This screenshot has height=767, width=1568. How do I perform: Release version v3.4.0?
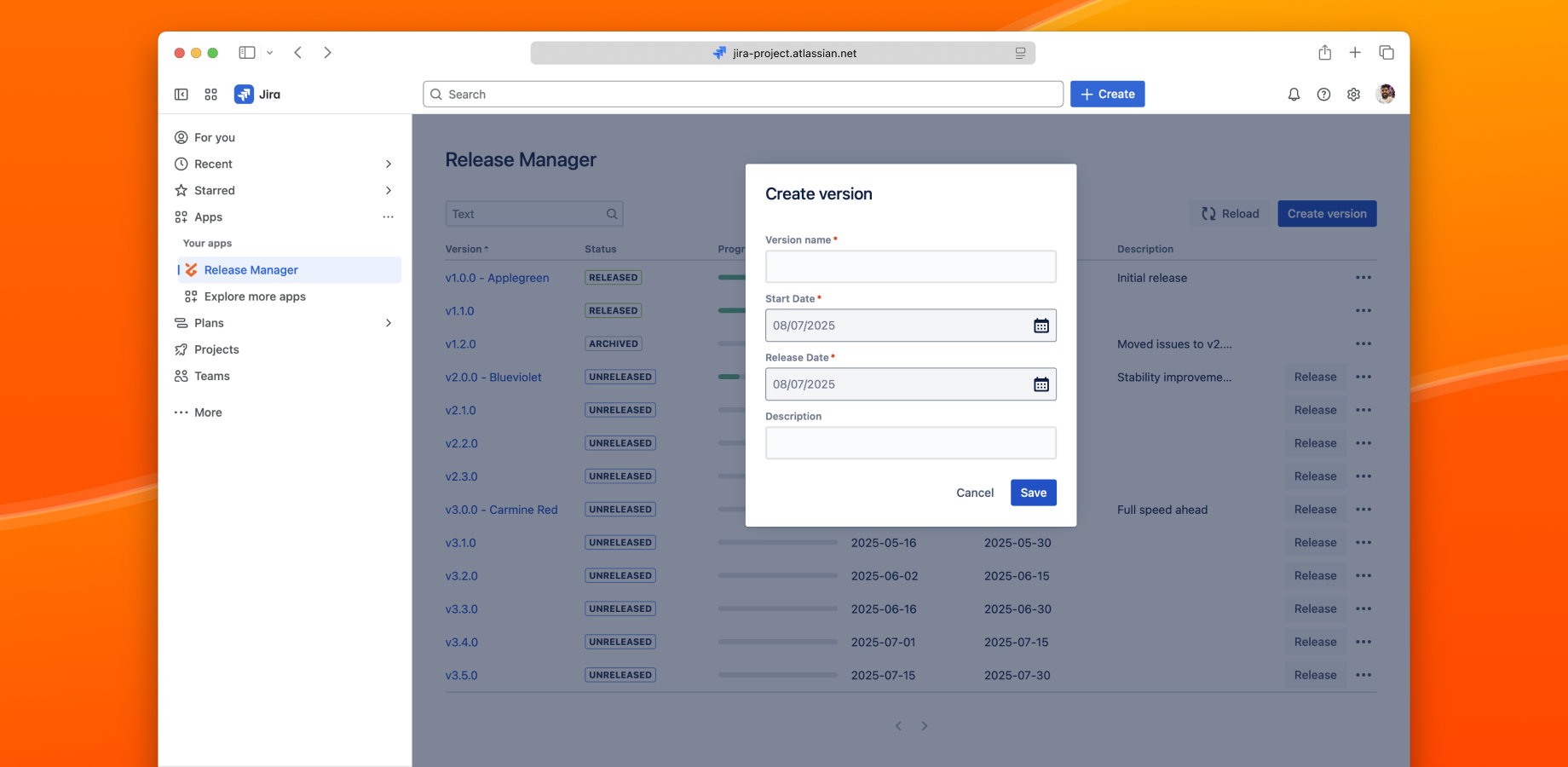pos(1315,642)
